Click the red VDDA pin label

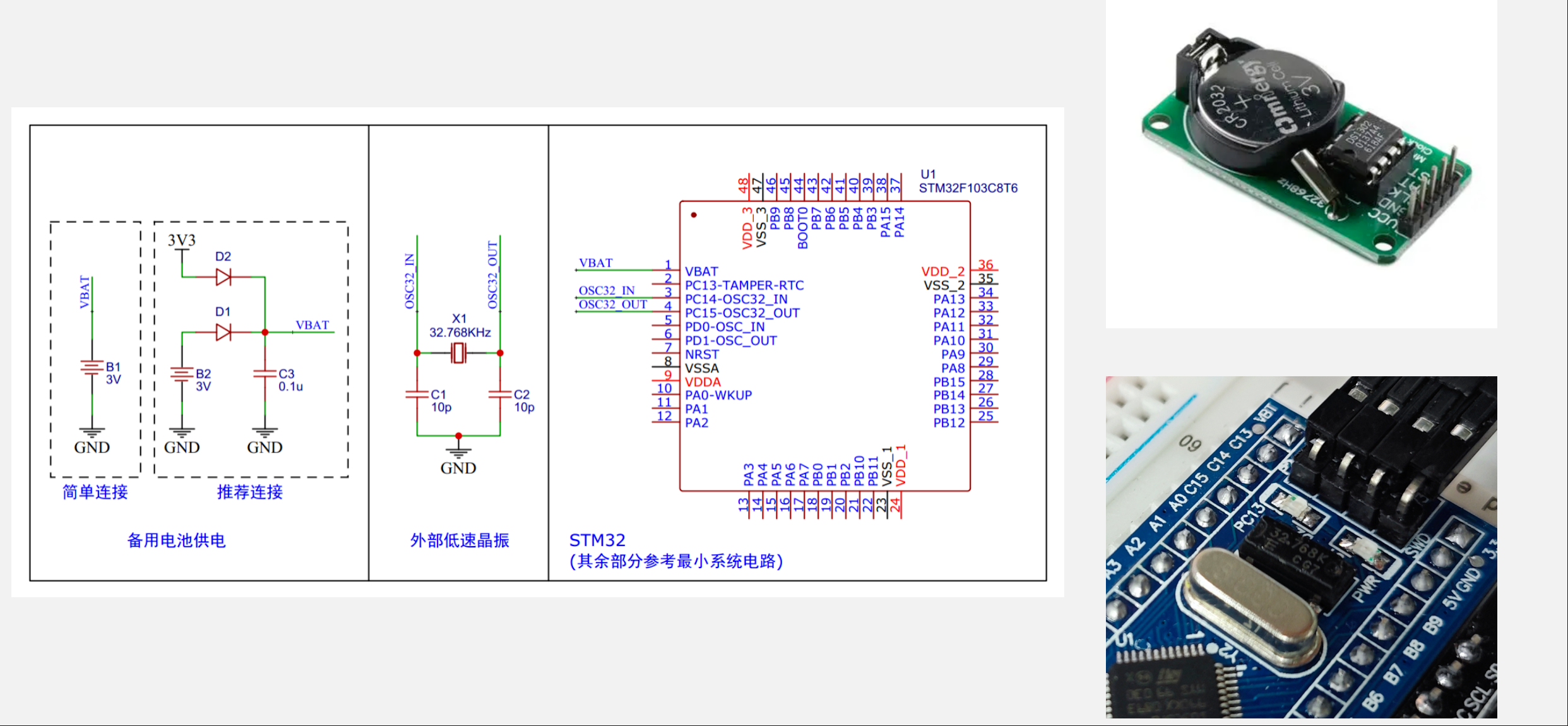coord(703,382)
